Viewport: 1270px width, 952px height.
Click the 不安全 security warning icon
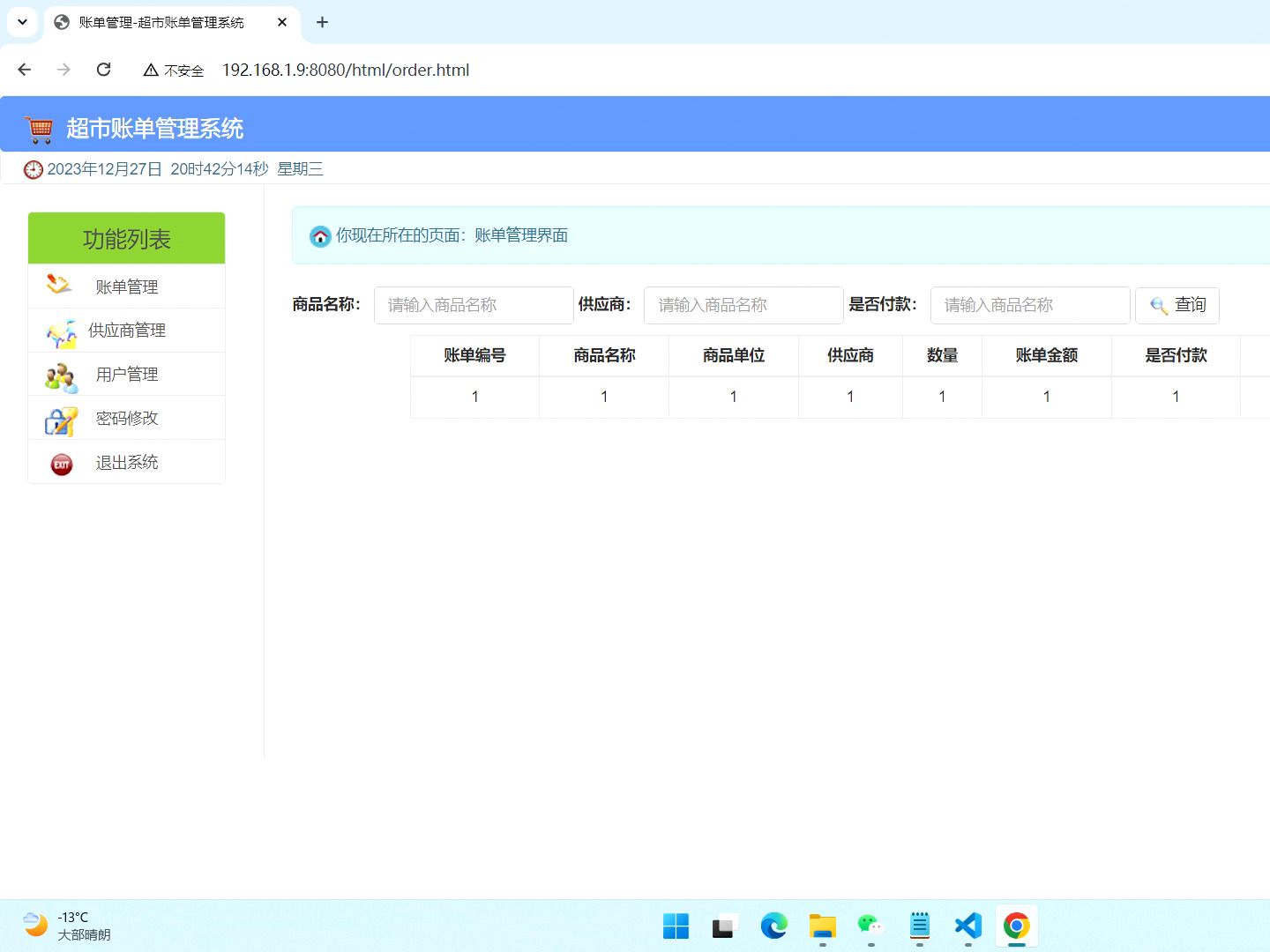tap(151, 71)
